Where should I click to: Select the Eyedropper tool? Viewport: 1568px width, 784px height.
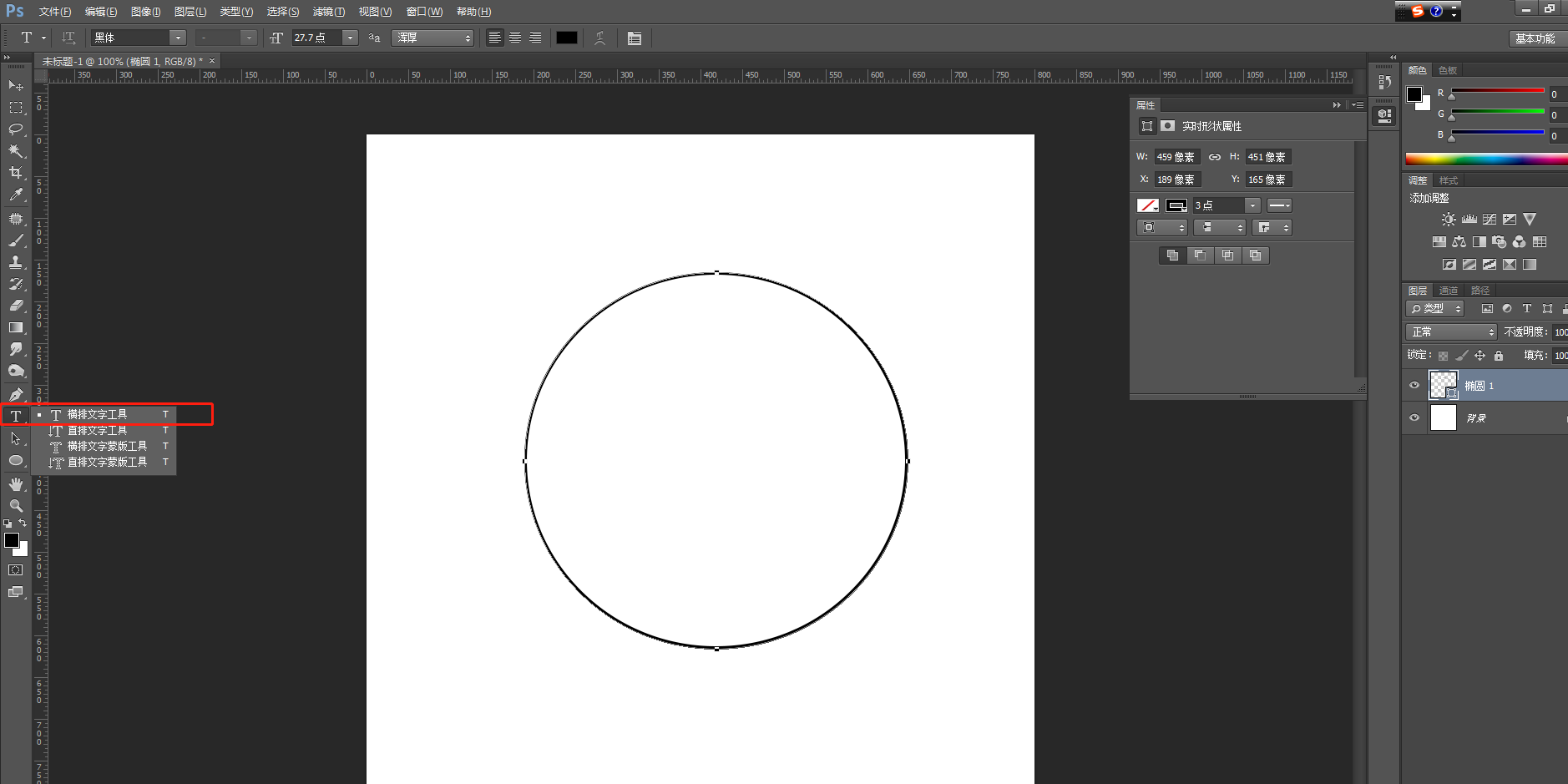tap(15, 195)
